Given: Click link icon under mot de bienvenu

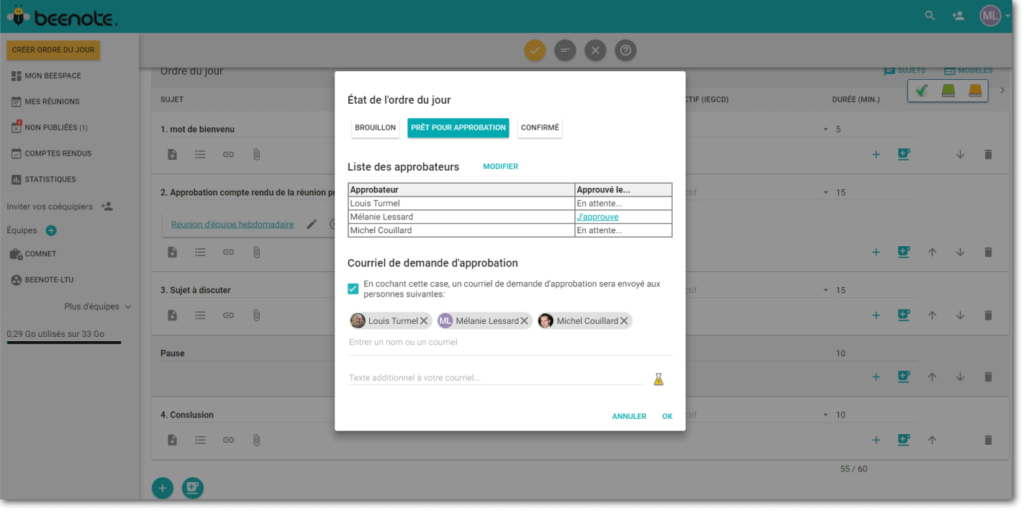Looking at the screenshot, I should (x=228, y=155).
